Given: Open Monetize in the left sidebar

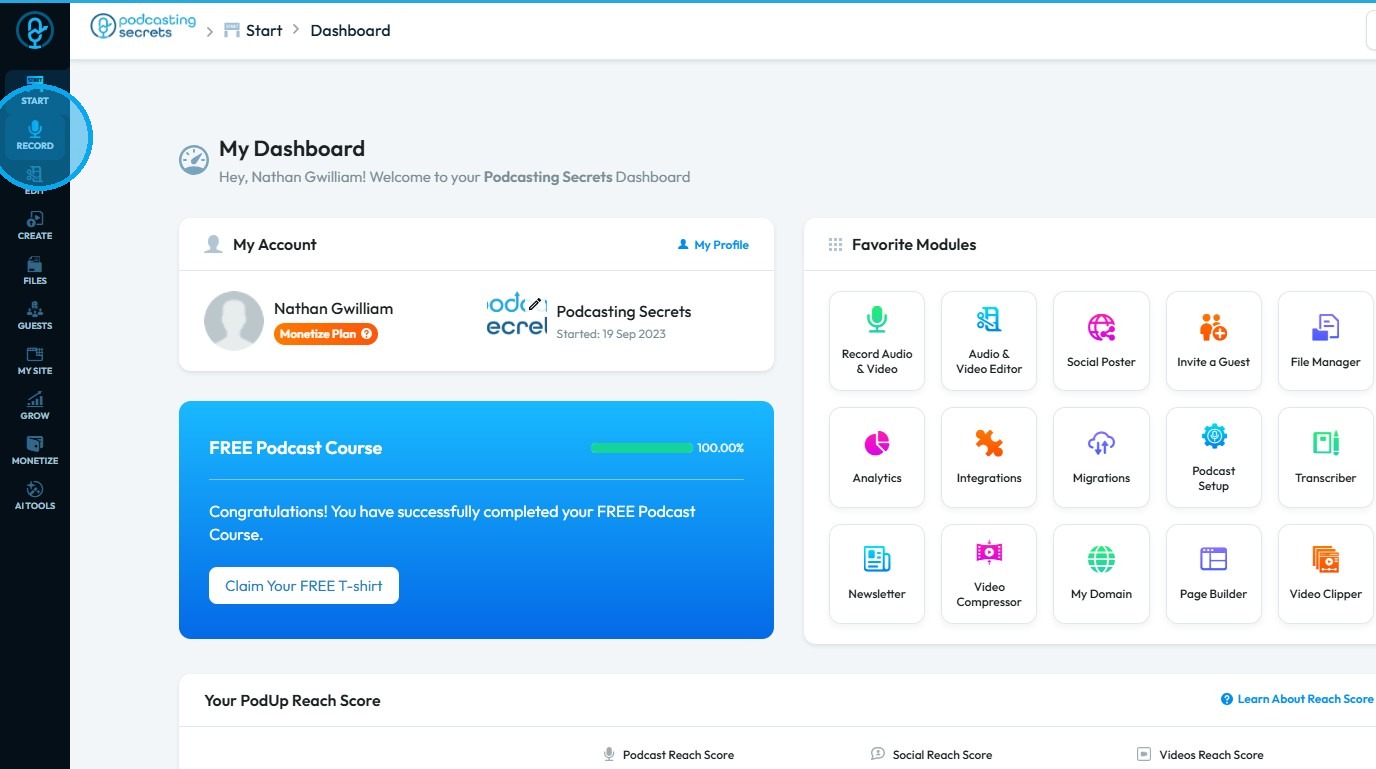Looking at the screenshot, I should tap(35, 451).
